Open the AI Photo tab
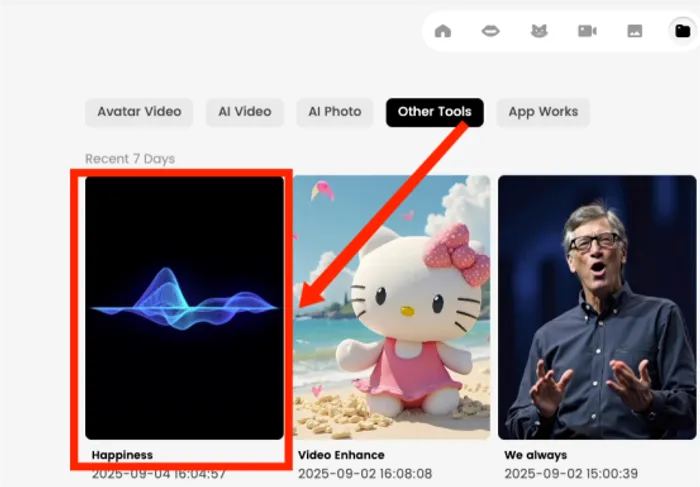 point(335,112)
